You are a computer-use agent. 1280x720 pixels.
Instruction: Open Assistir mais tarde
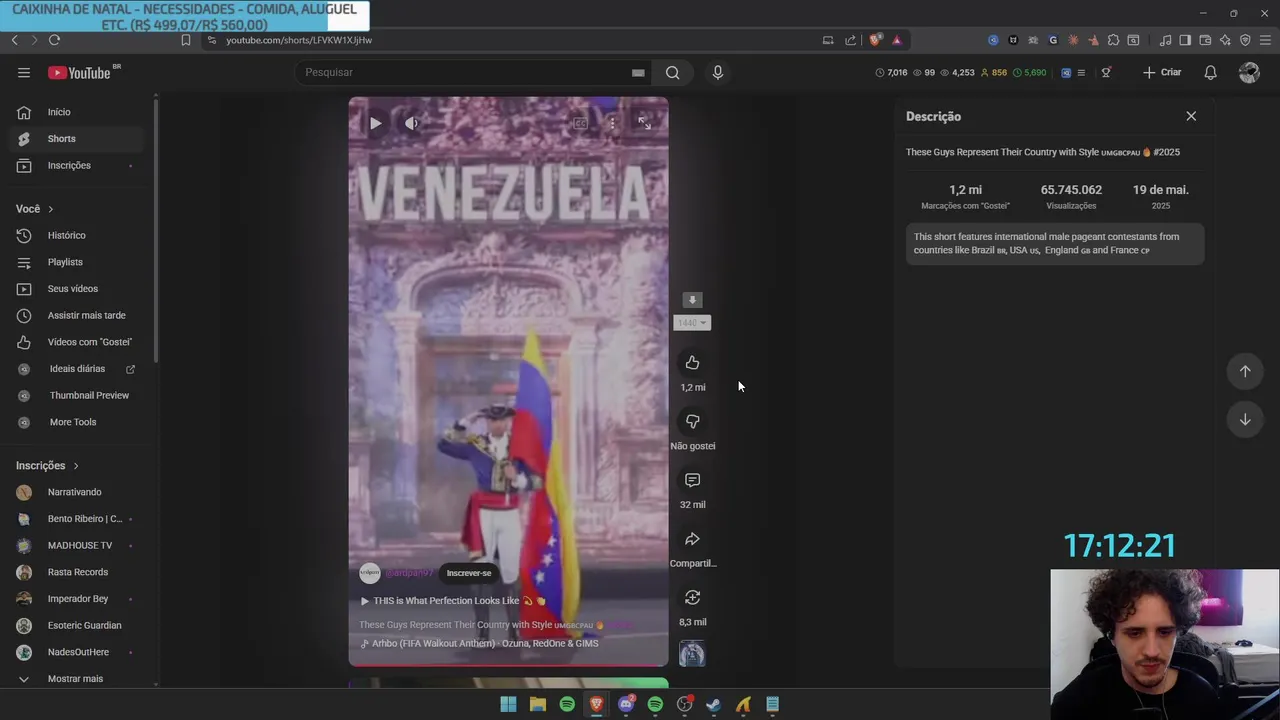(x=78, y=315)
